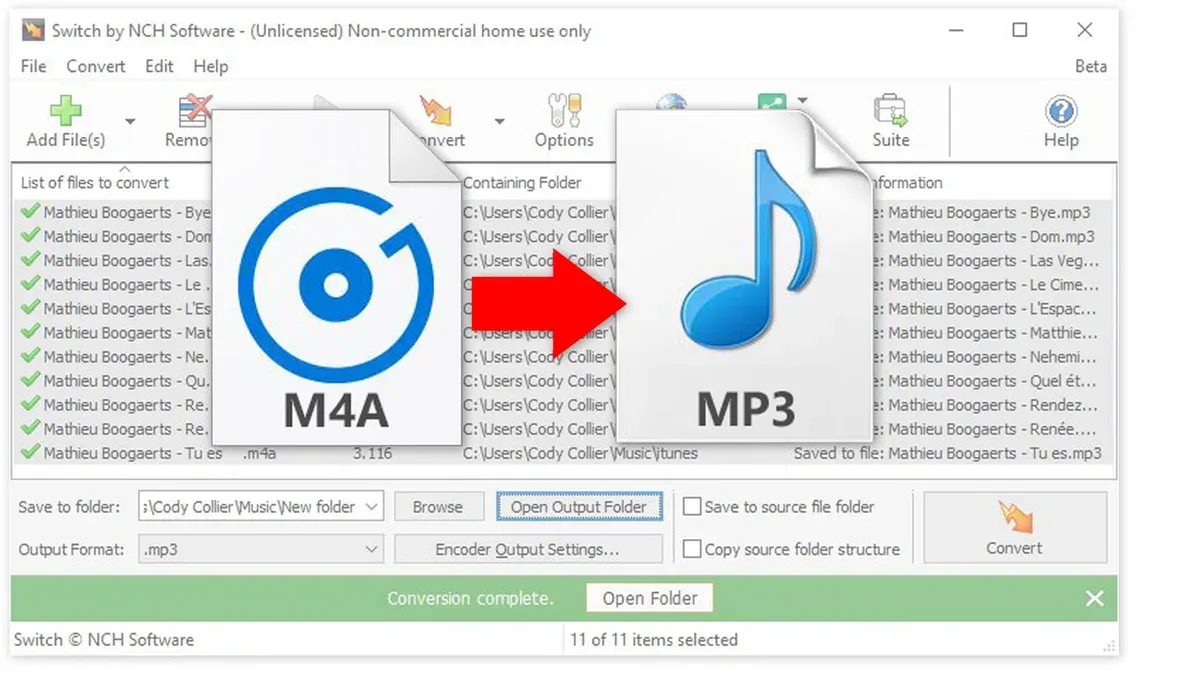The width and height of the screenshot is (1200, 675).
Task: Select row Mathieu Boogaerts - Las Veg...
Action: coord(564,260)
